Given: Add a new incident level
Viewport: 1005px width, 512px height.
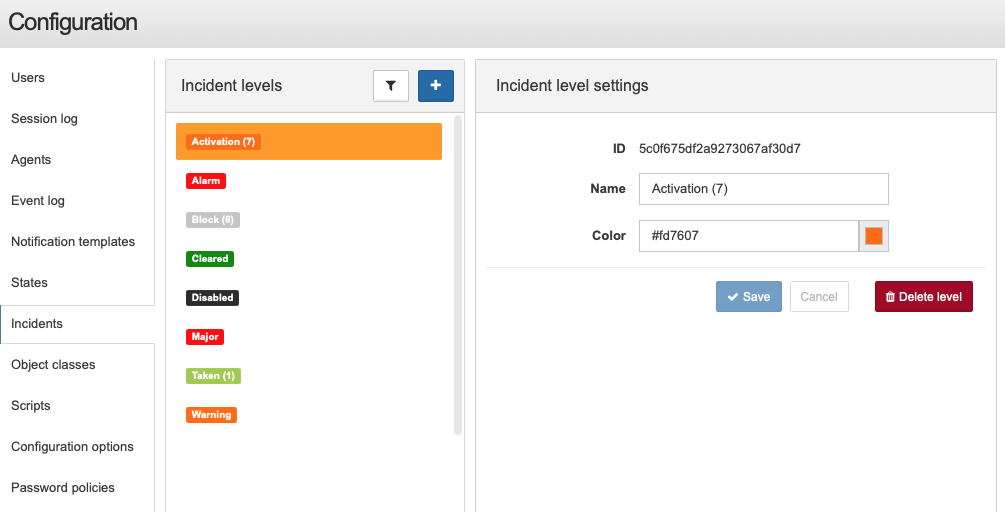Looking at the screenshot, I should click(x=436, y=86).
